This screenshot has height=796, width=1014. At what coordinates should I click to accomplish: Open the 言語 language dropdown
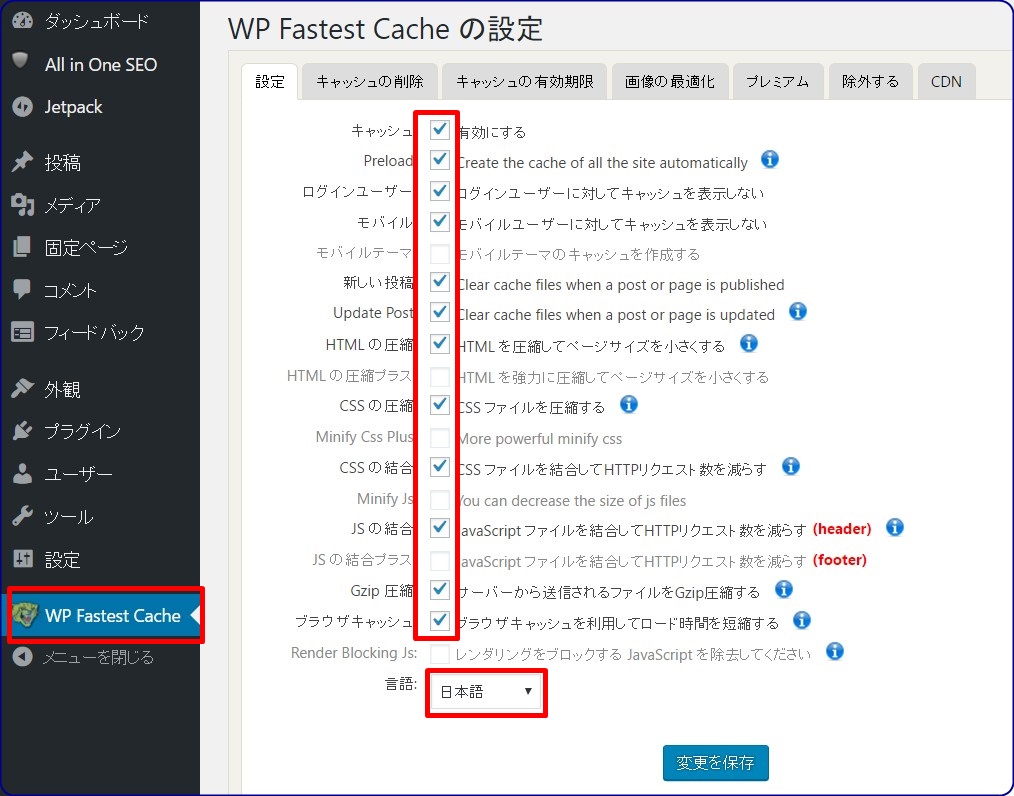coord(486,692)
